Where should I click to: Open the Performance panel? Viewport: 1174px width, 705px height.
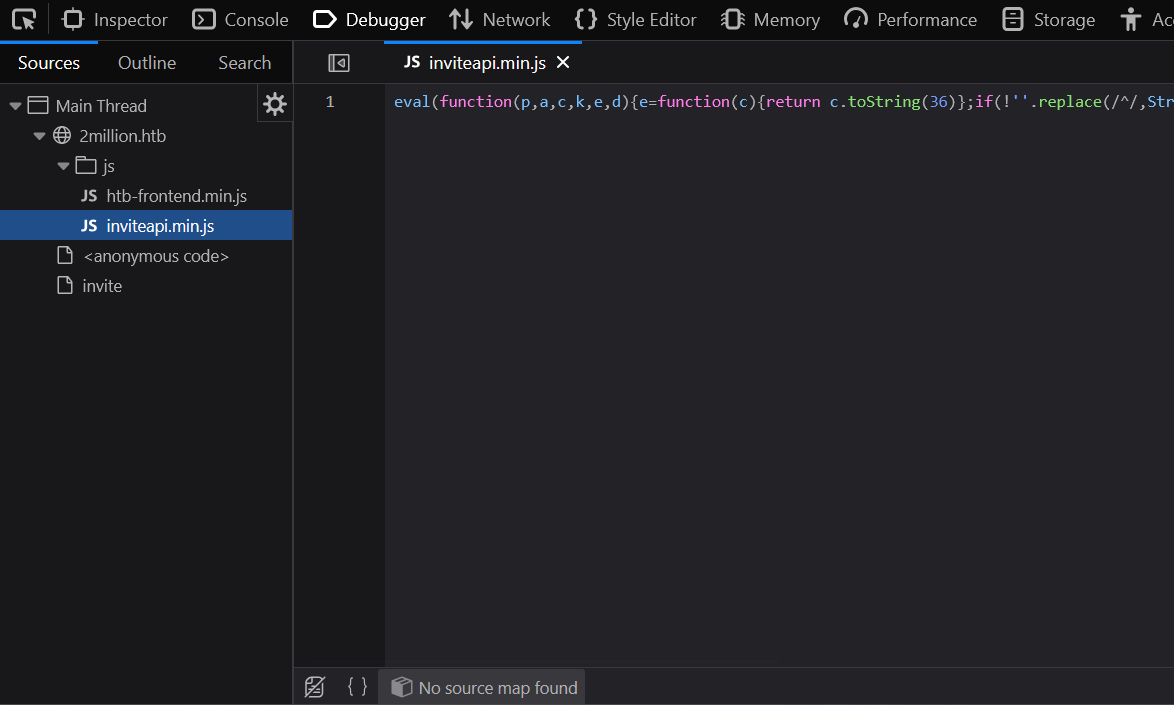(909, 19)
